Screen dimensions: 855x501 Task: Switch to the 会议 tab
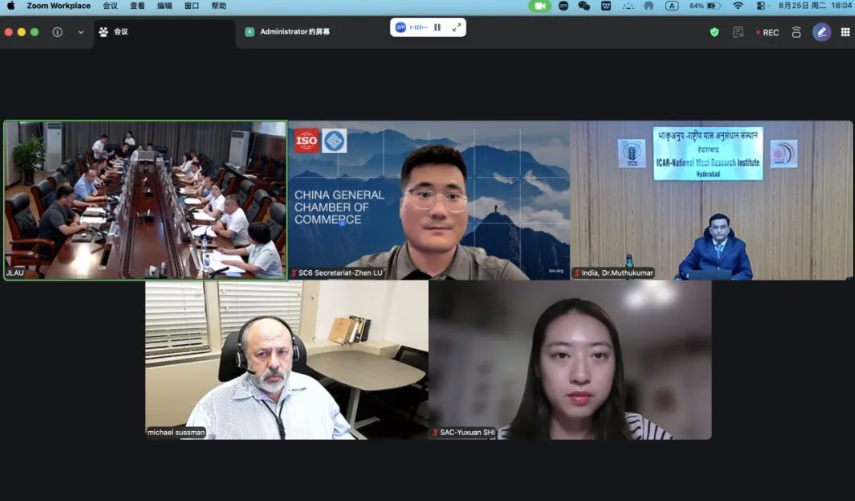(165, 32)
